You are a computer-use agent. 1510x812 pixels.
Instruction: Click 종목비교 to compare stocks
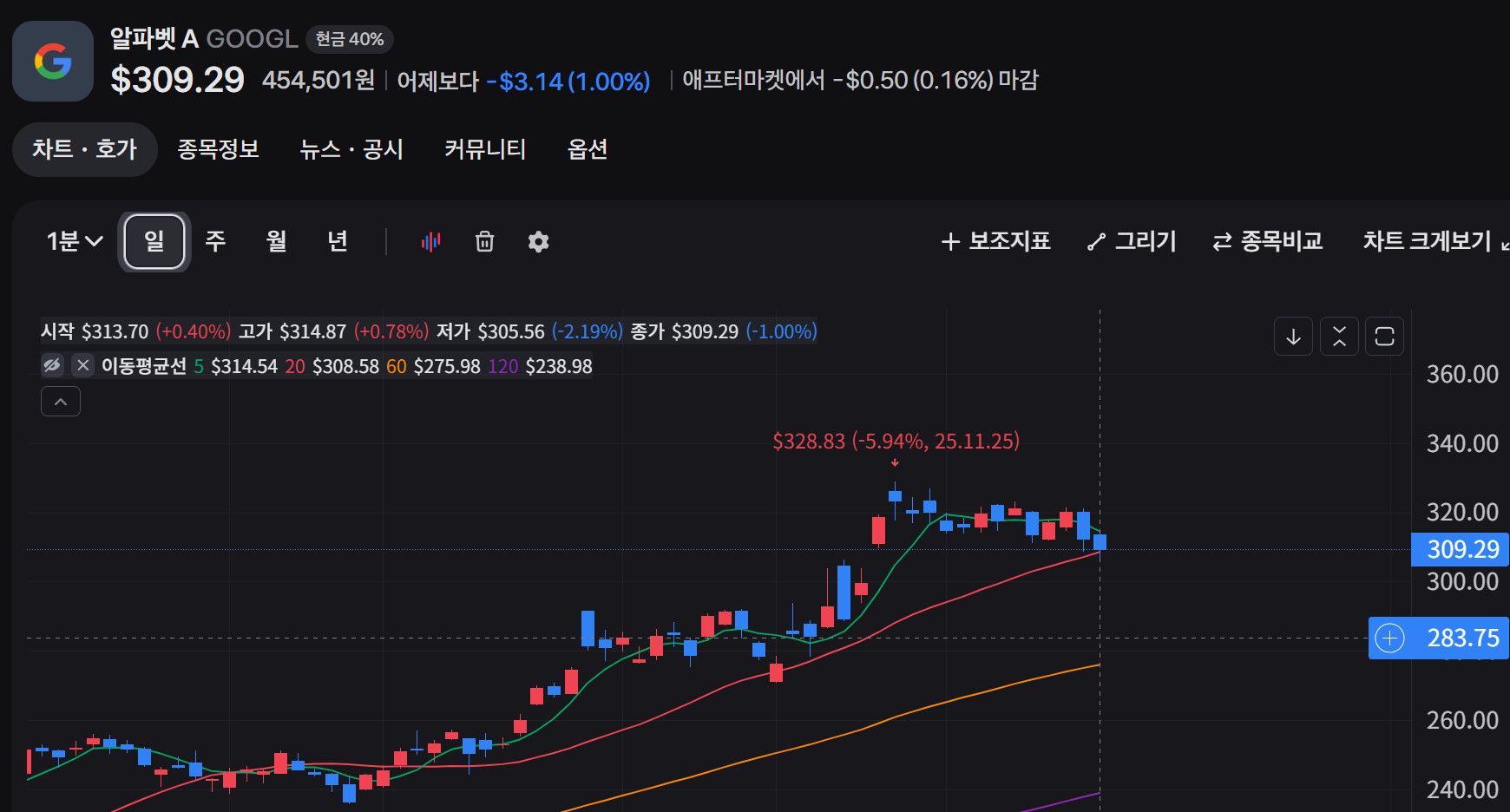coord(1268,241)
